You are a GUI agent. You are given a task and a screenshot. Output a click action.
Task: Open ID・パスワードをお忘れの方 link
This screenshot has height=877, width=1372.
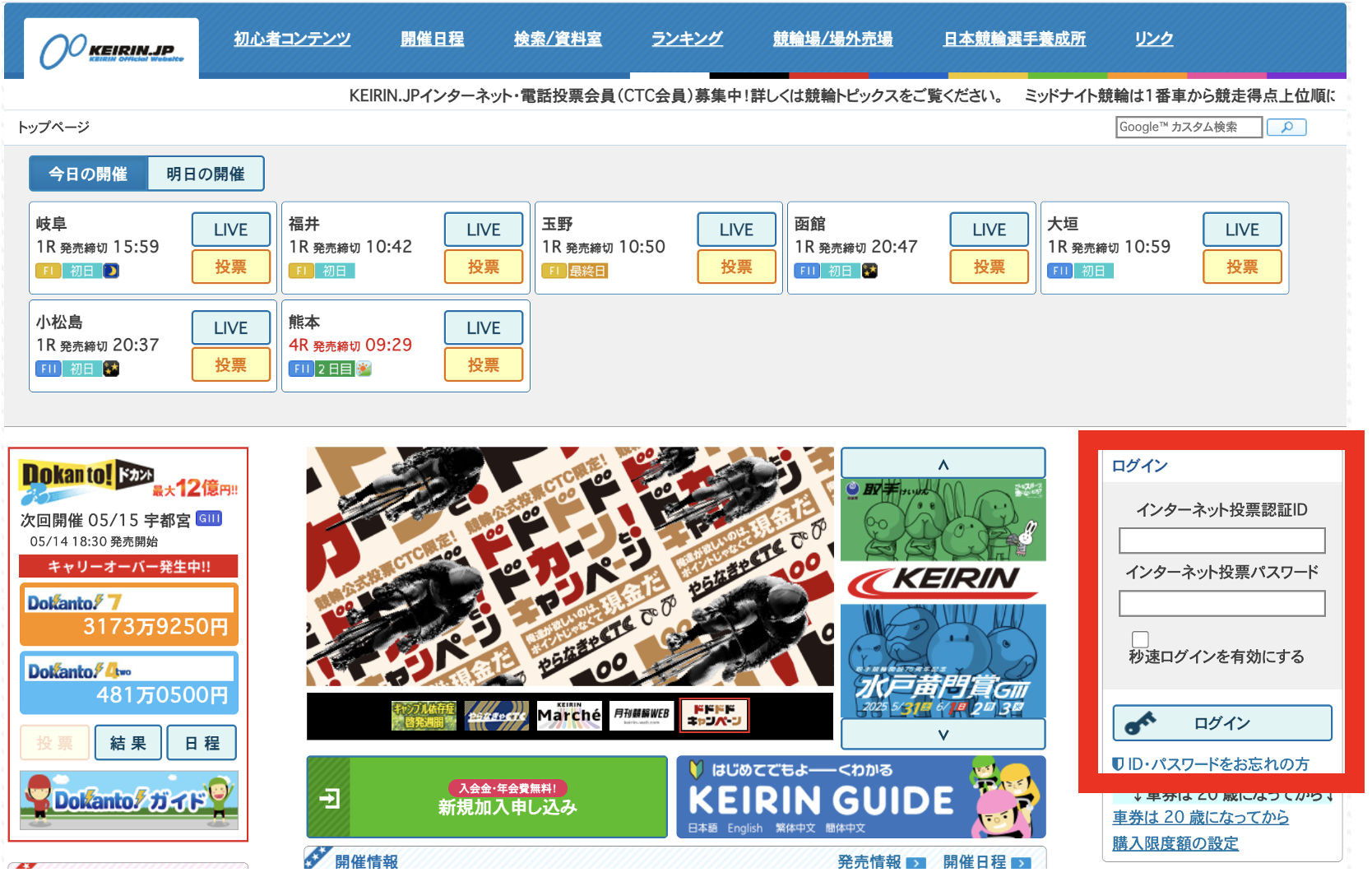(1211, 764)
